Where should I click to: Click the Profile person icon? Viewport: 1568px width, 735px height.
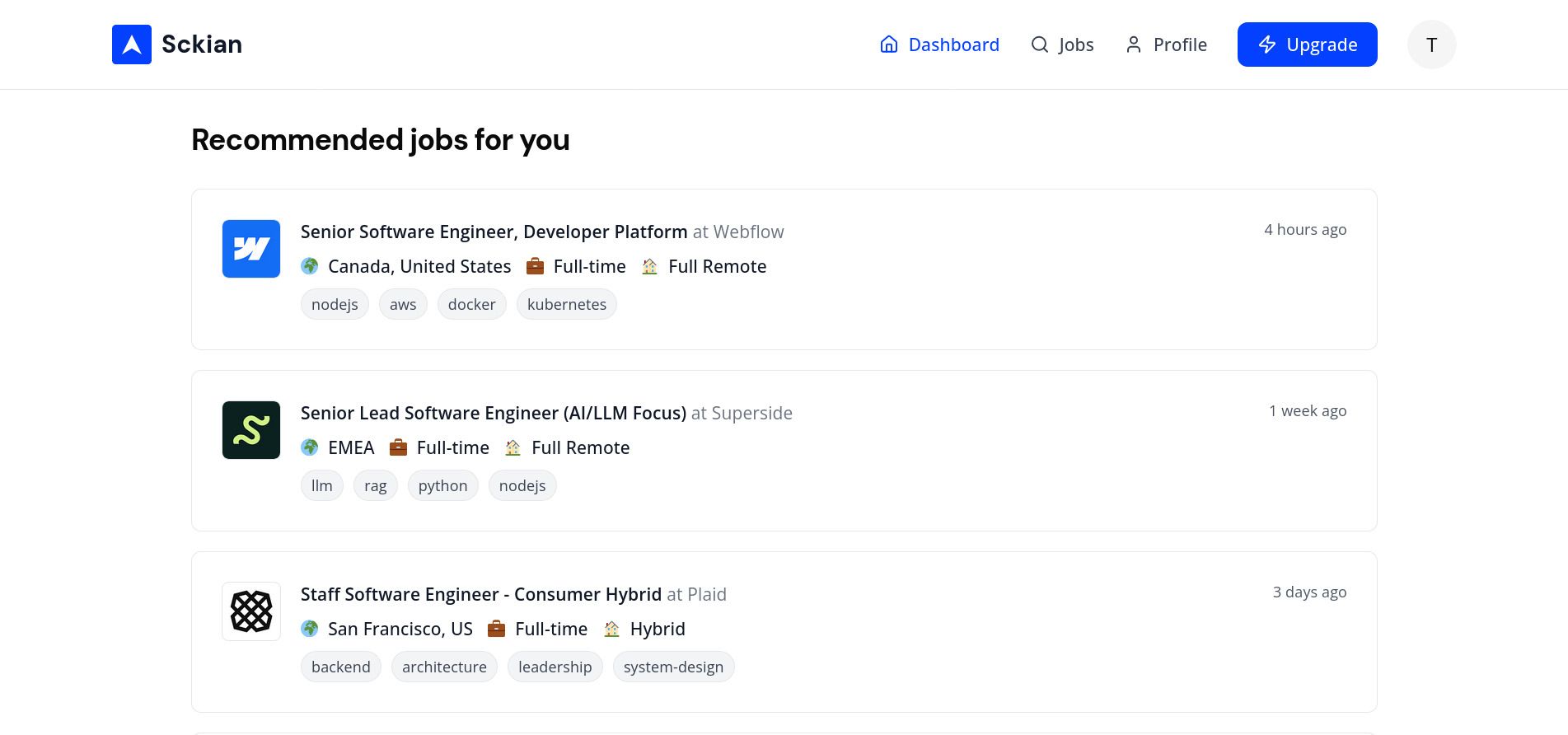pos(1134,44)
